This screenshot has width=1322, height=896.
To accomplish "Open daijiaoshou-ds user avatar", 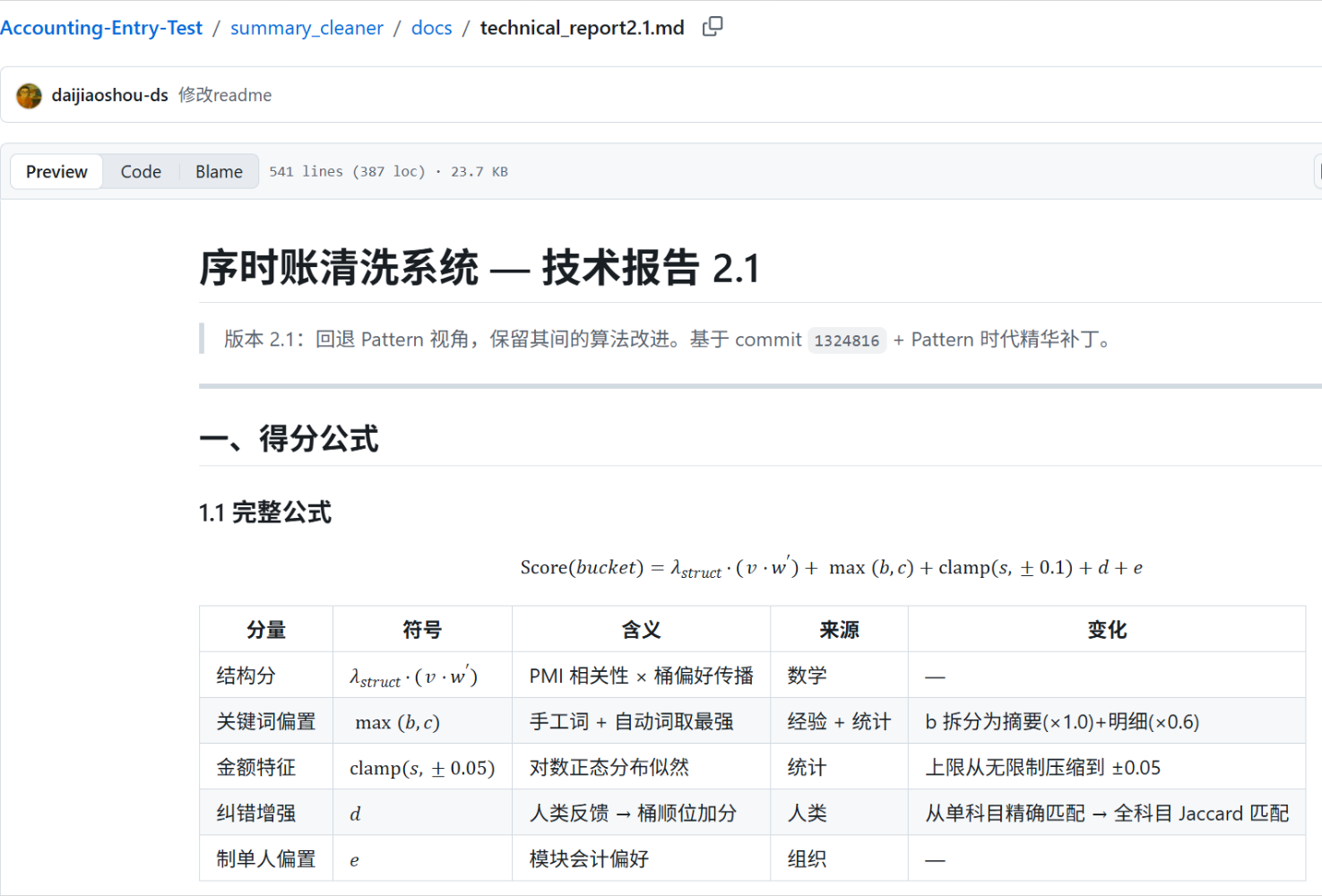I will [29, 95].
